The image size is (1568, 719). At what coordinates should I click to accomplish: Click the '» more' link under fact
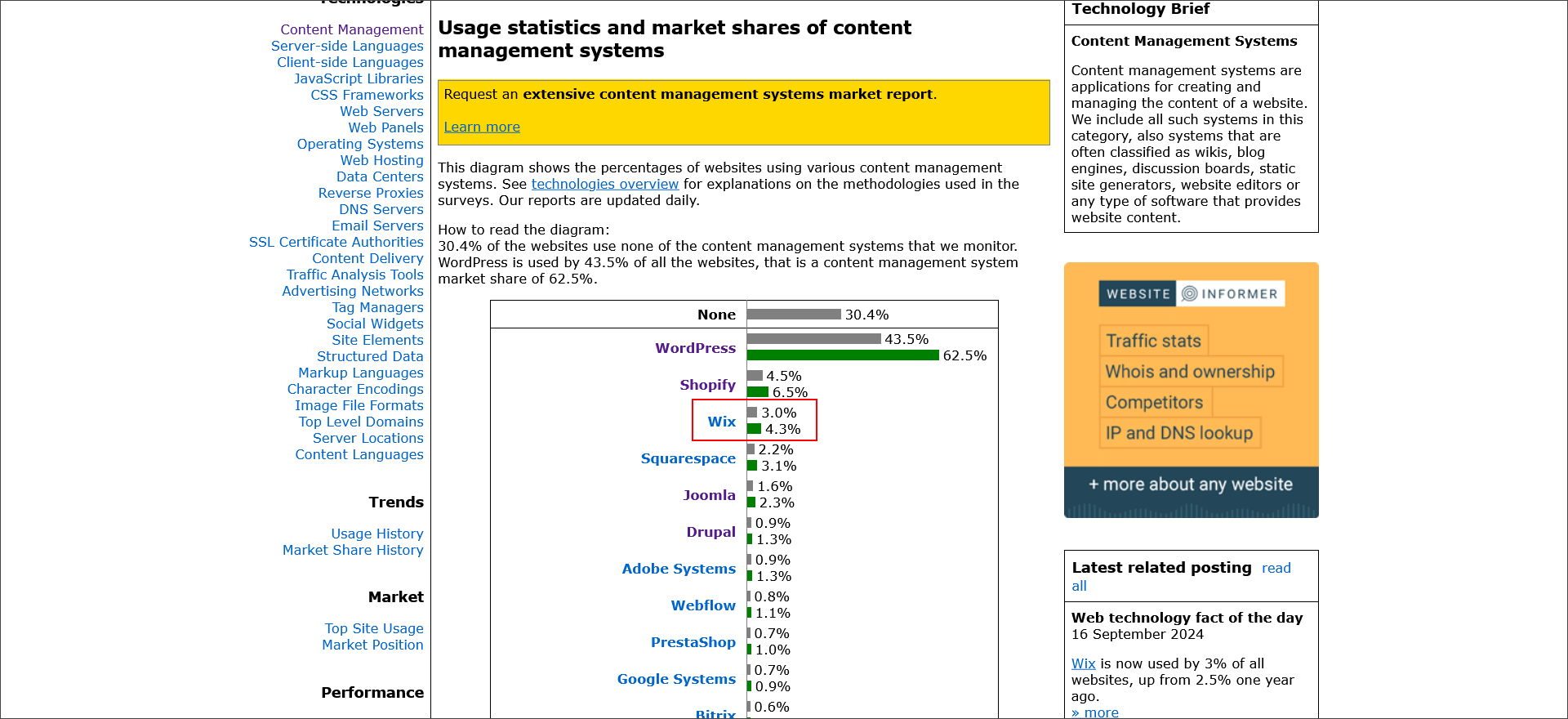pyautogui.click(x=1095, y=712)
